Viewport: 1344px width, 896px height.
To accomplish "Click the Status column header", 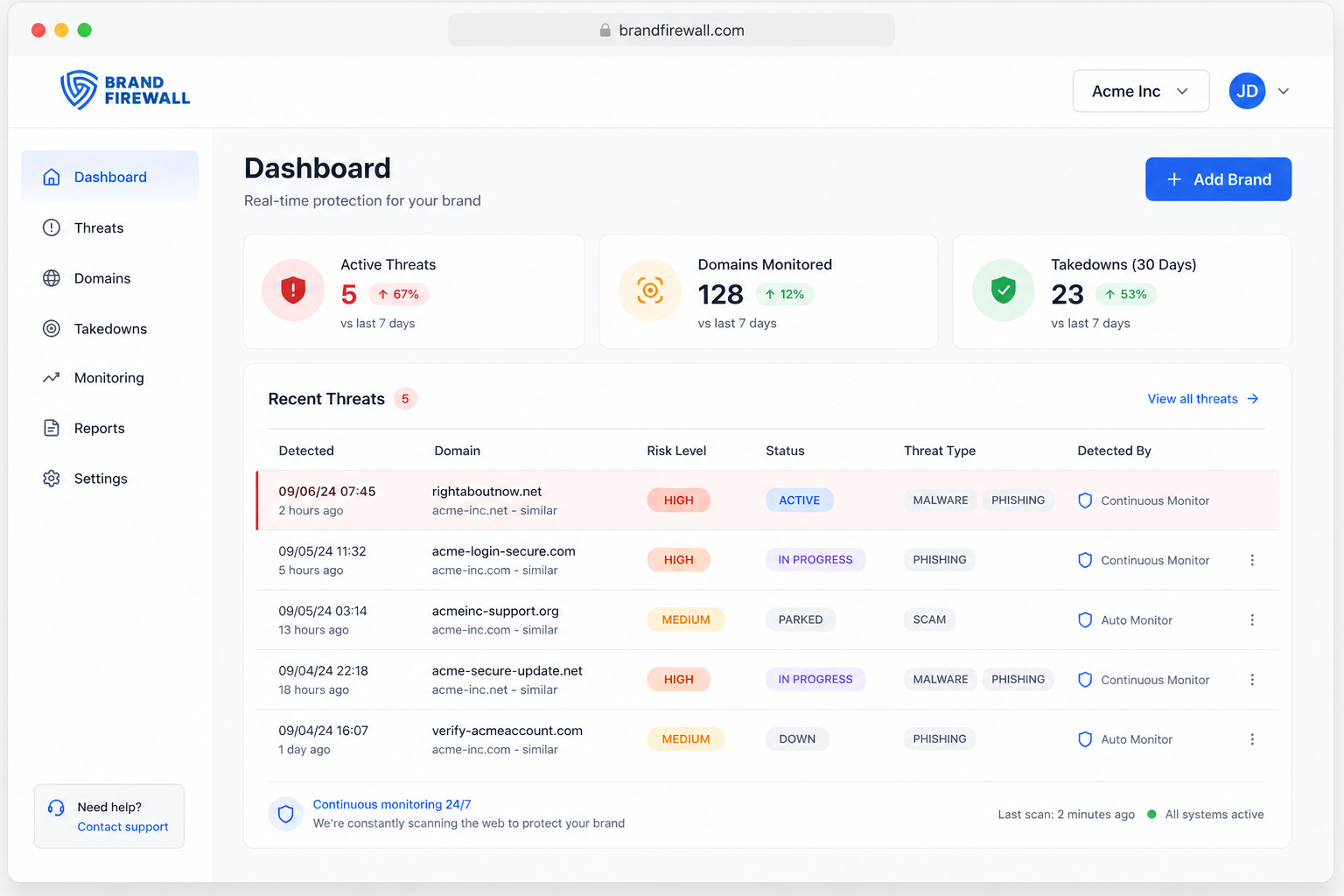I will tap(785, 451).
